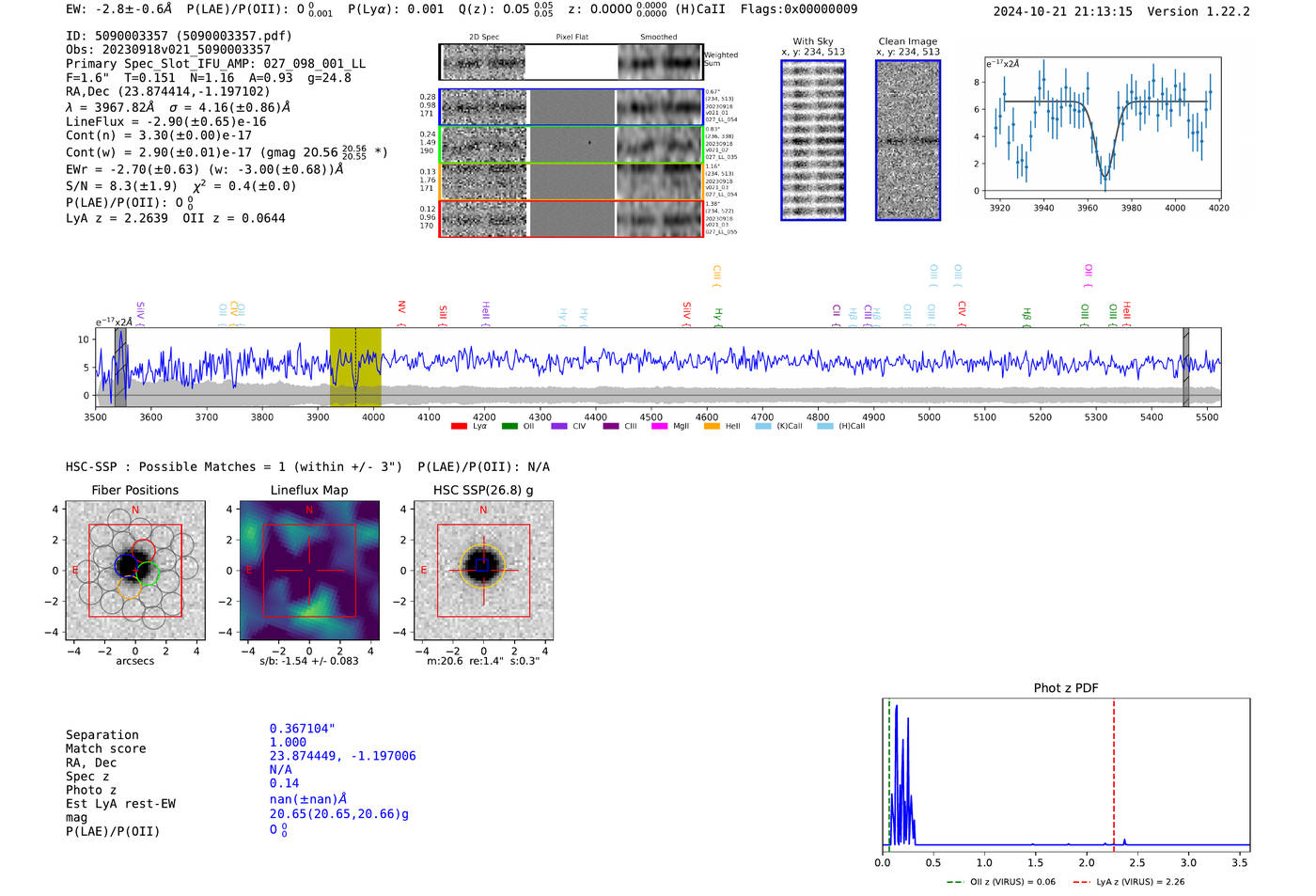This screenshot has height=896, width=1316.
Task: Click the red Lyα legend swatch
Action: (459, 427)
